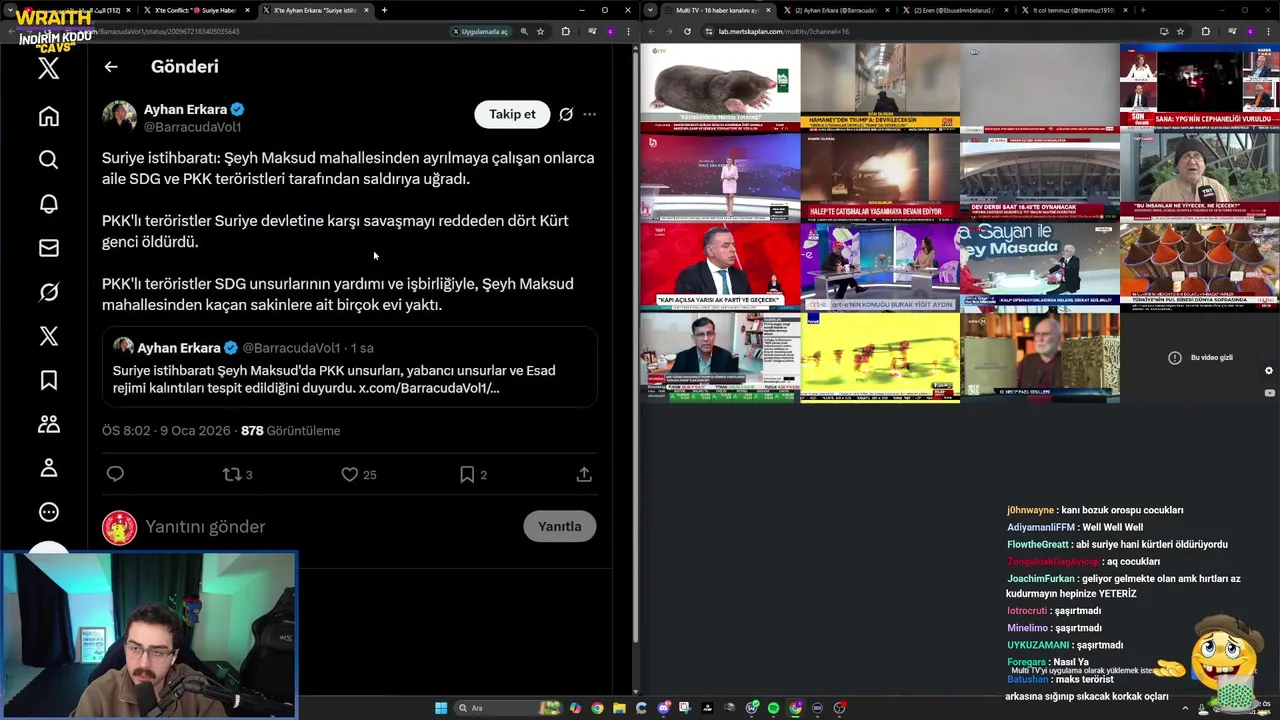
Task: Click the repost icon showing 3
Action: click(x=237, y=474)
